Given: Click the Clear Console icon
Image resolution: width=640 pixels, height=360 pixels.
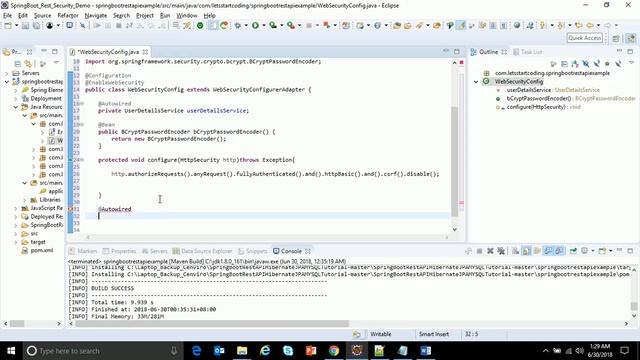Looking at the screenshot, I should click(515, 251).
